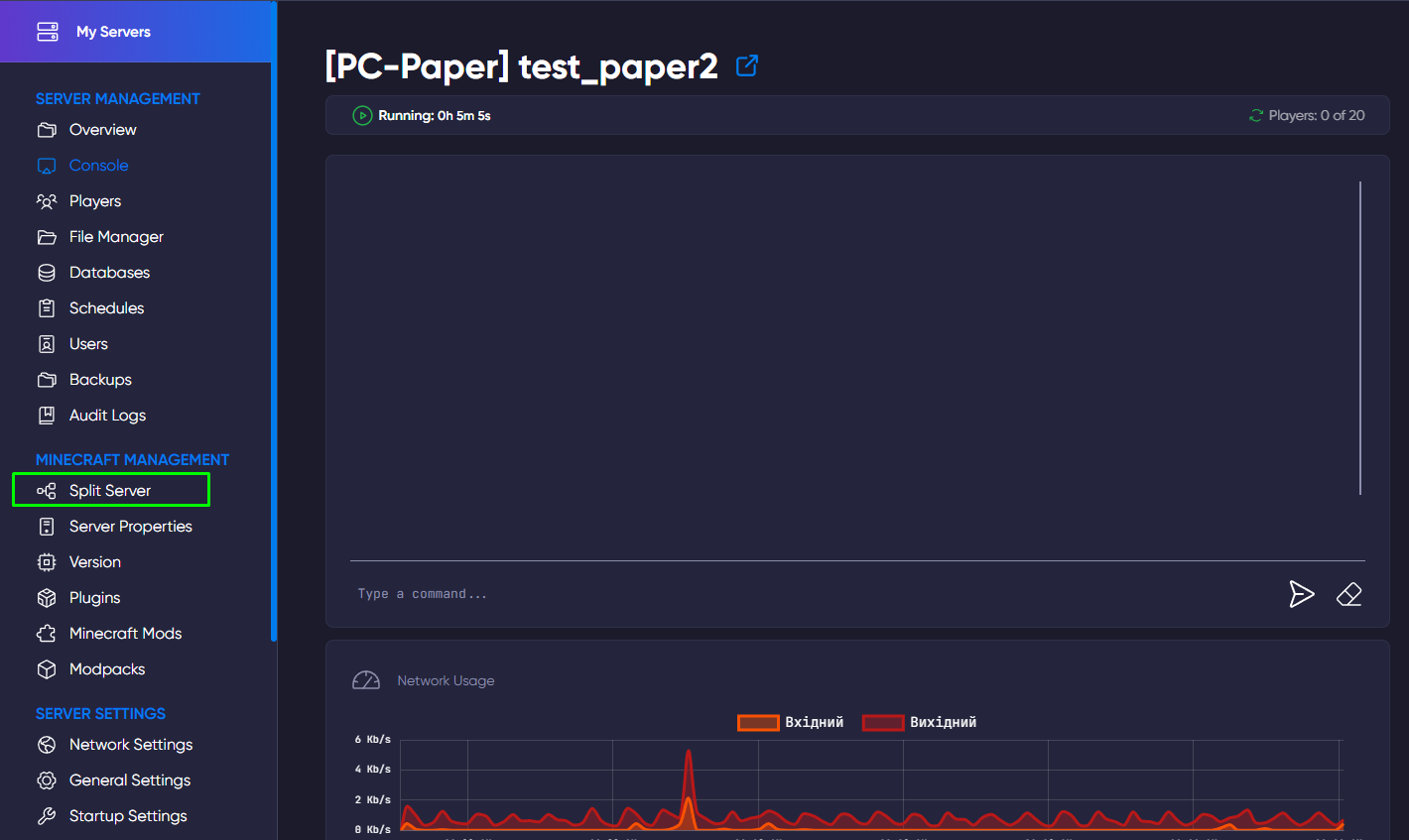
Task: Open My Servers
Action: [x=114, y=31]
